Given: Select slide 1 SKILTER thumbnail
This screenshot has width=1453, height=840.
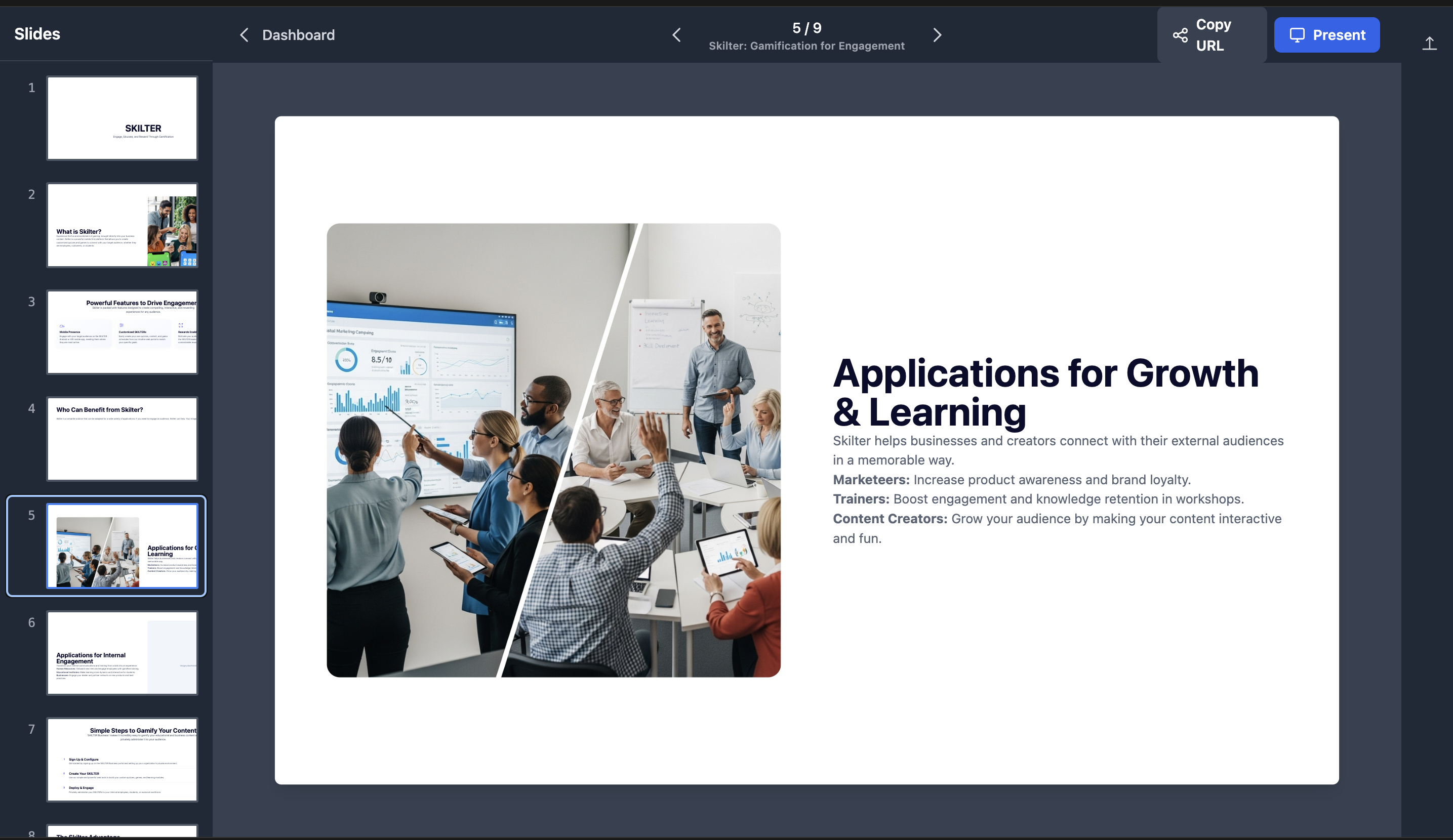Looking at the screenshot, I should tap(122, 118).
